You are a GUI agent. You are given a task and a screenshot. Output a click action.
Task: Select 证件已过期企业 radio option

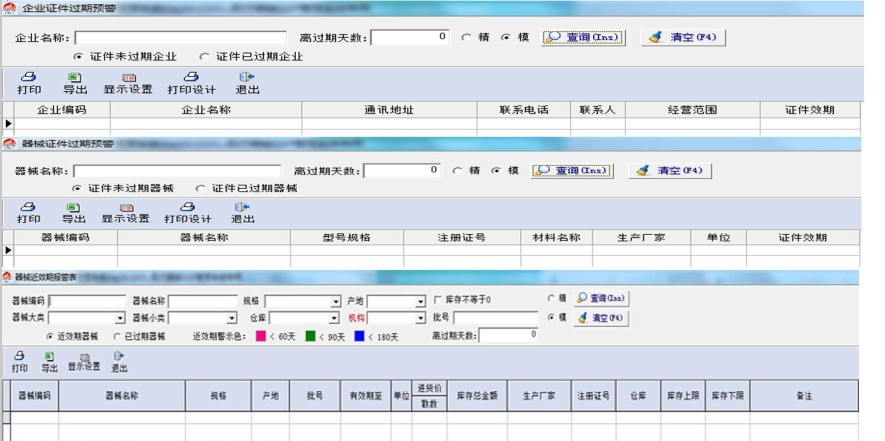(x=204, y=57)
